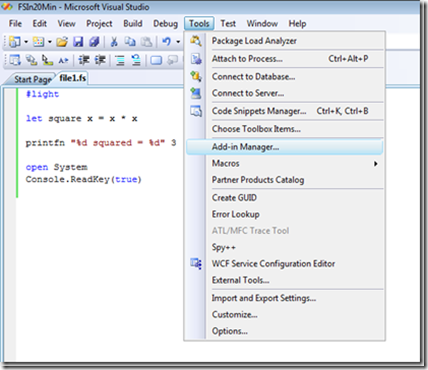Open the Debug menu
Image resolution: width=428 pixels, height=370 pixels.
pos(165,24)
